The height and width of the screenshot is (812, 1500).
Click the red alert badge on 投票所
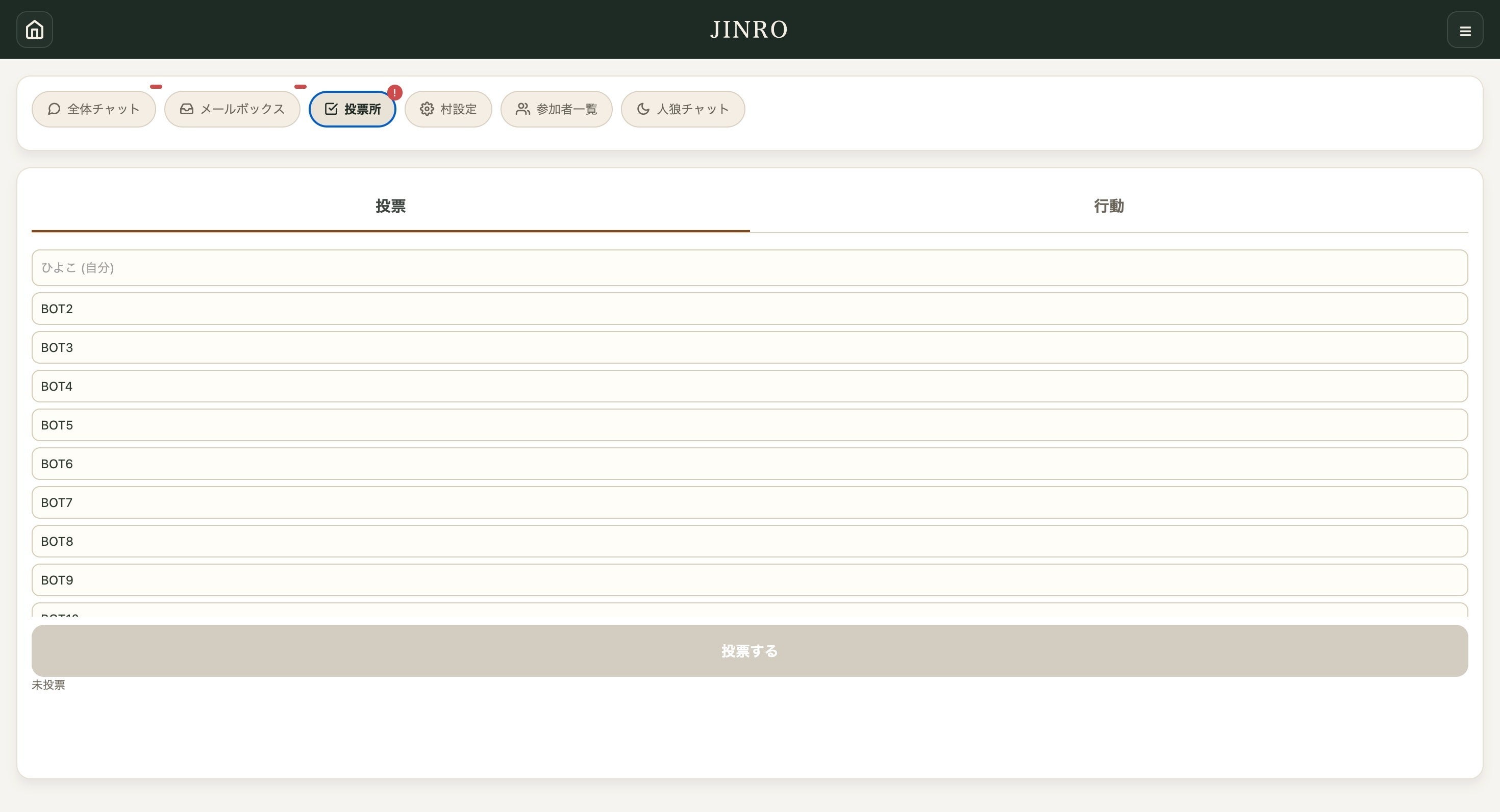pyautogui.click(x=395, y=92)
